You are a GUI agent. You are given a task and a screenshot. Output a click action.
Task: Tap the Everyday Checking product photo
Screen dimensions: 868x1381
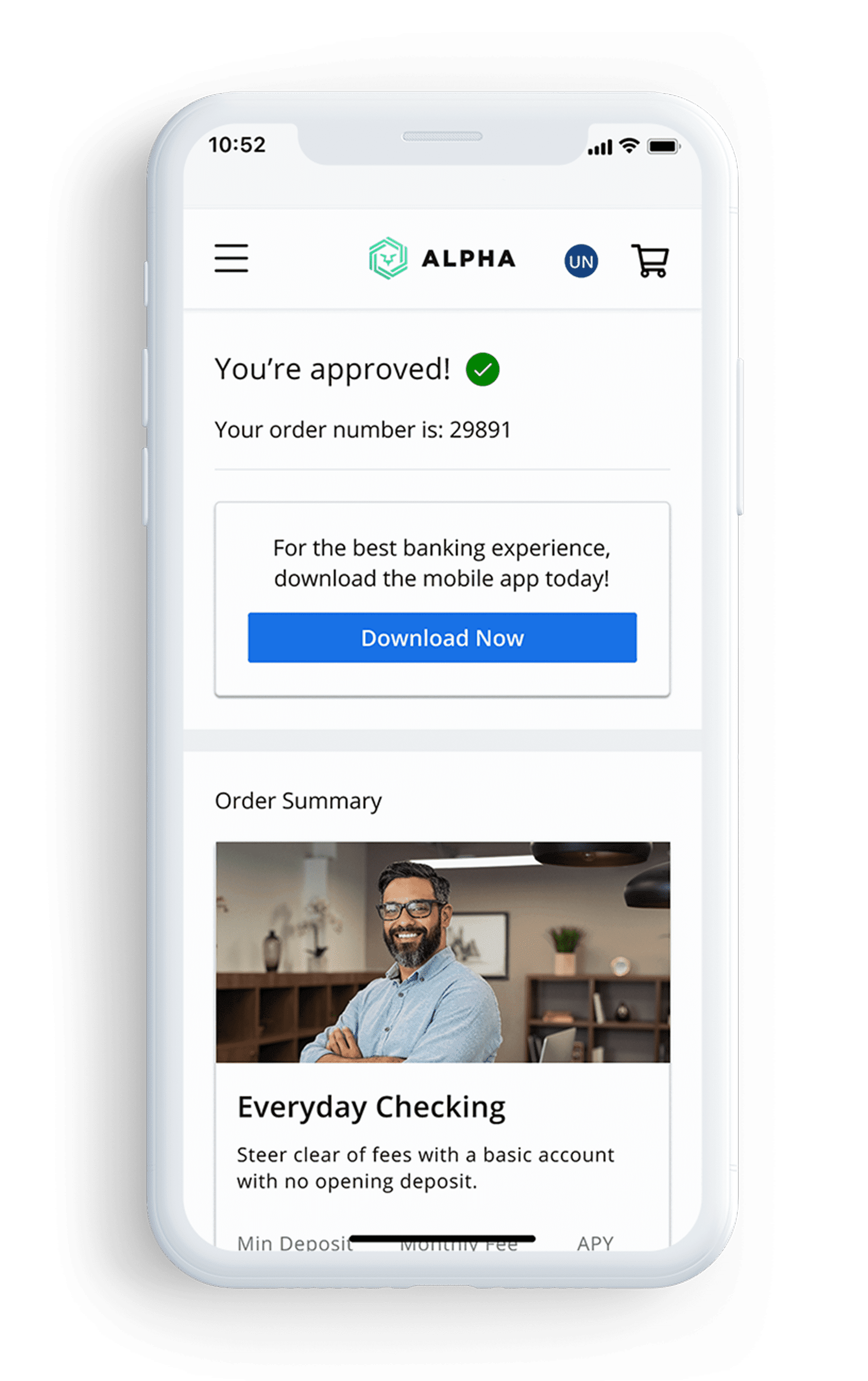click(x=442, y=951)
